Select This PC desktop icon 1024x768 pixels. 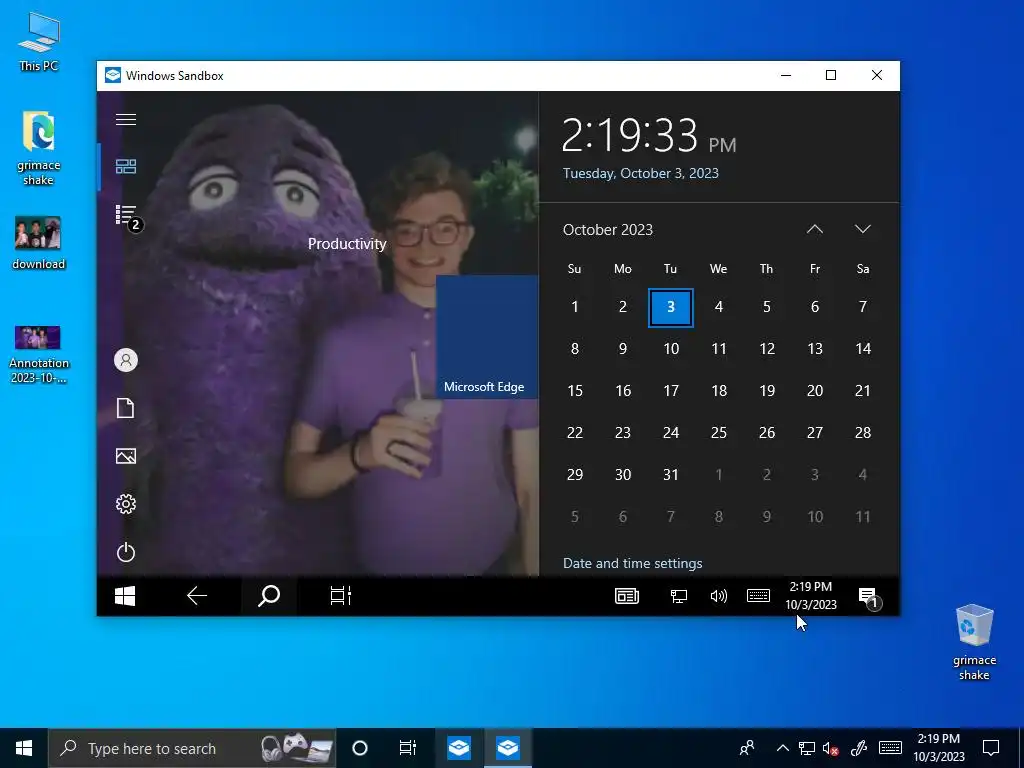coord(39,41)
